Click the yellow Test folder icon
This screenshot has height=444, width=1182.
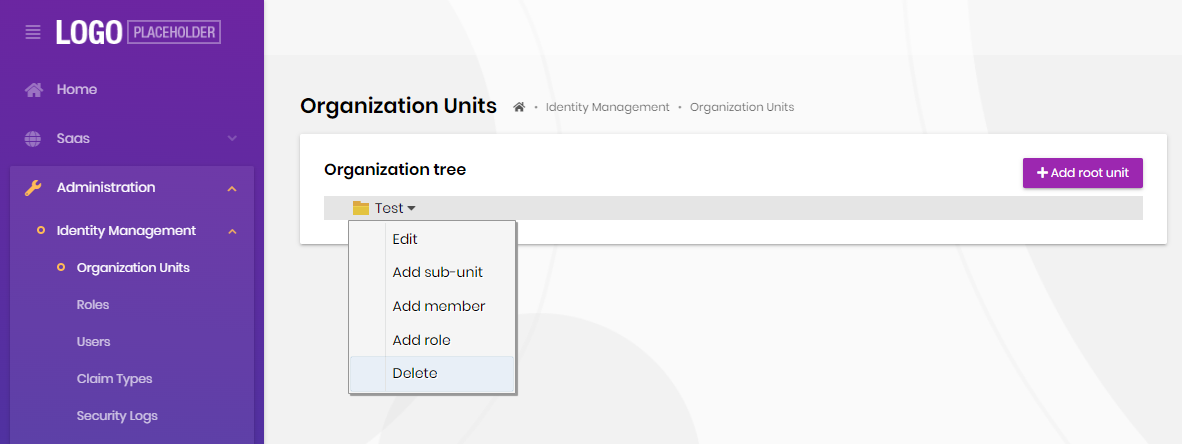[361, 208]
